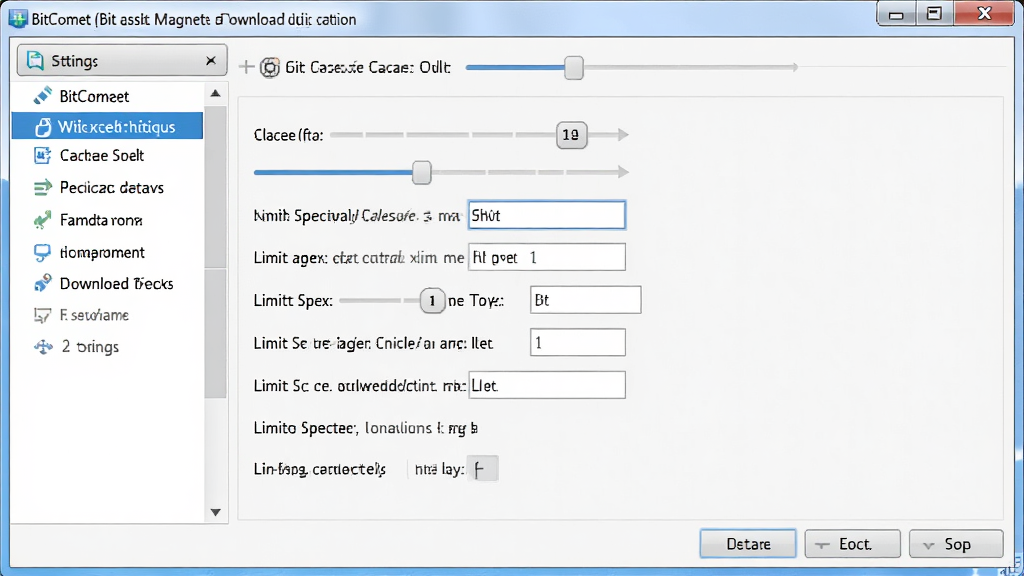This screenshot has height=576, width=1024.
Task: Click the Iiompsroment monitor icon
Action: click(42, 252)
